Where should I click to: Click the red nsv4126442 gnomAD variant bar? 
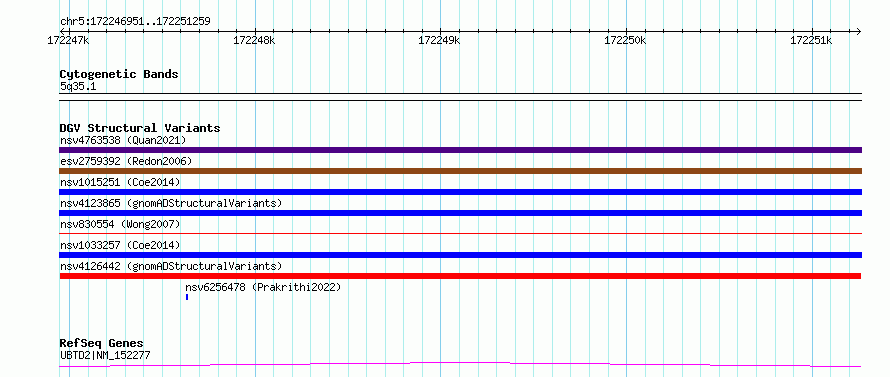click(x=460, y=276)
